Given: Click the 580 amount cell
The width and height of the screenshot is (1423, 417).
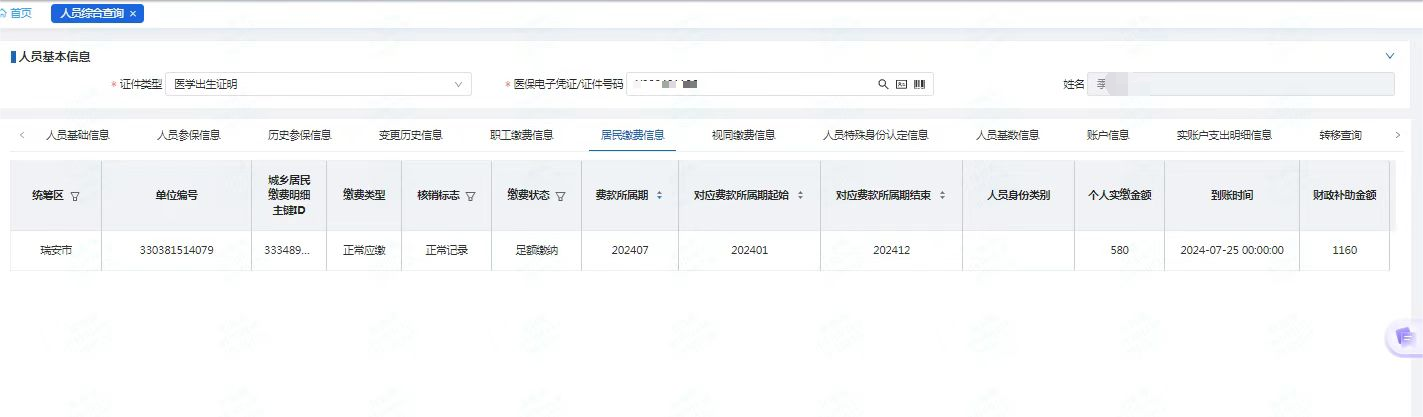Looking at the screenshot, I should tap(1120, 250).
